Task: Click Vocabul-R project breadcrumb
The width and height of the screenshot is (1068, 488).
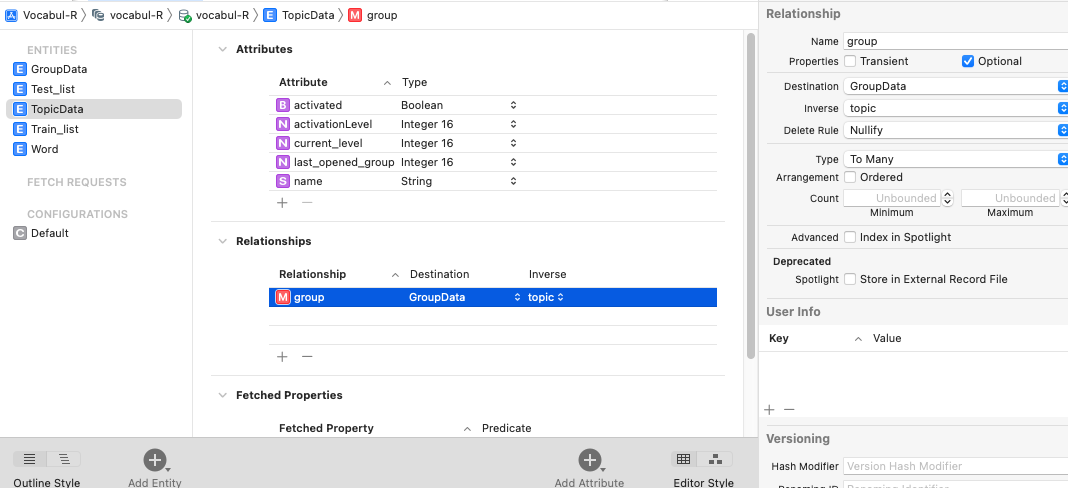Action: [x=42, y=15]
